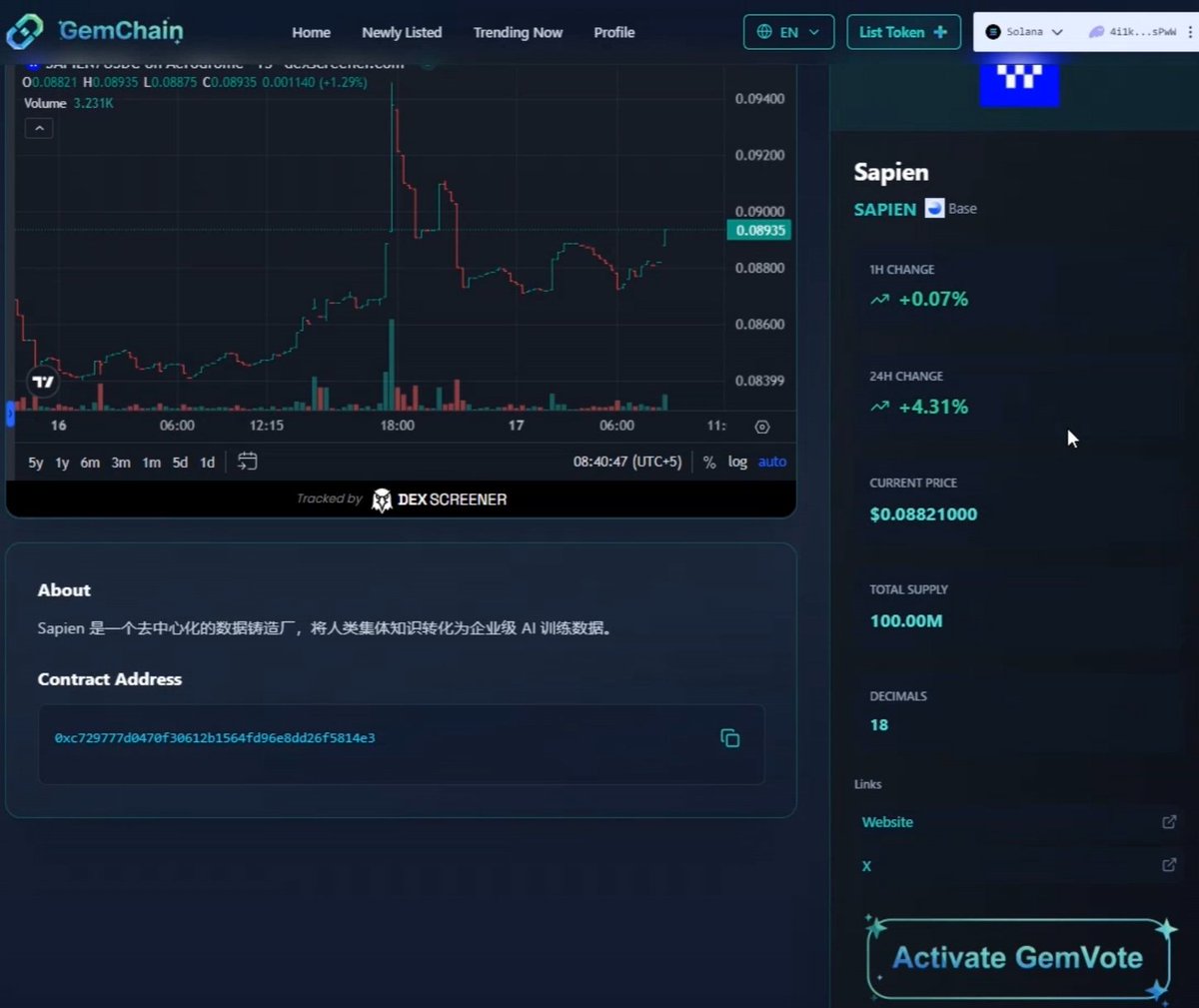Viewport: 1199px width, 1008px height.
Task: Select the 1d chart range
Action: click(x=208, y=463)
